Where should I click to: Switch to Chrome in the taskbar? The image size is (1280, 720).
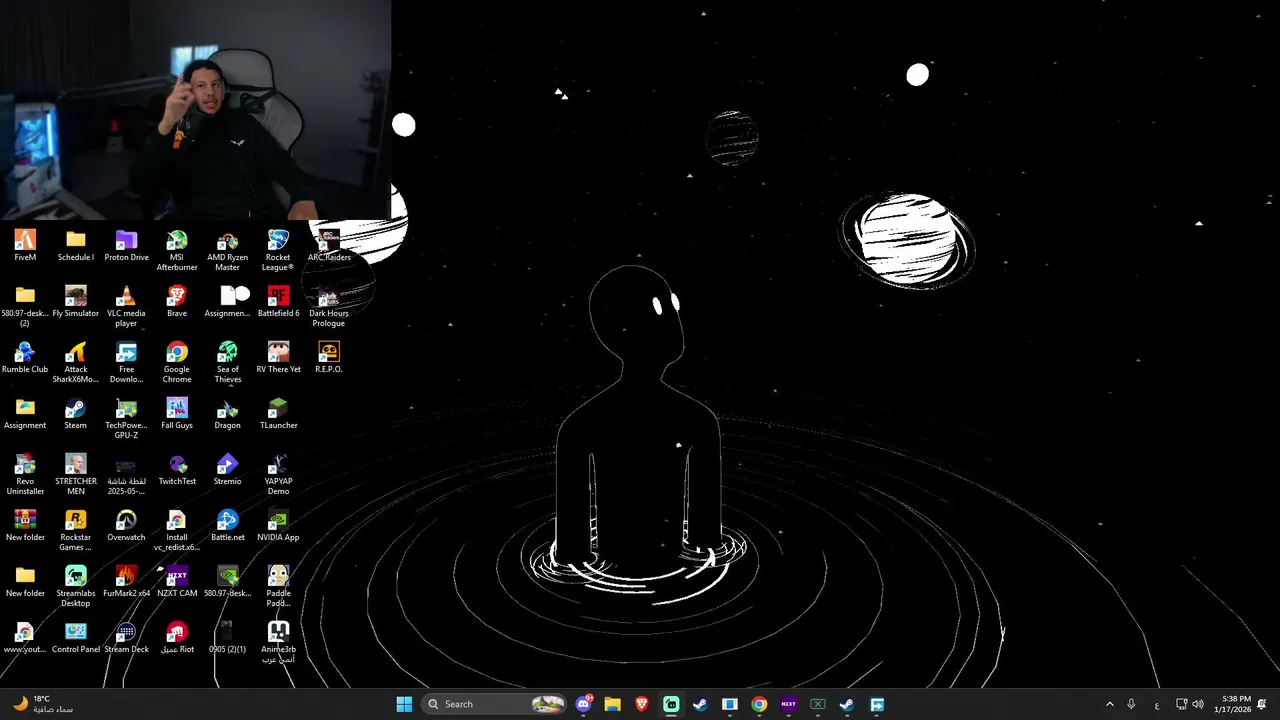[759, 704]
